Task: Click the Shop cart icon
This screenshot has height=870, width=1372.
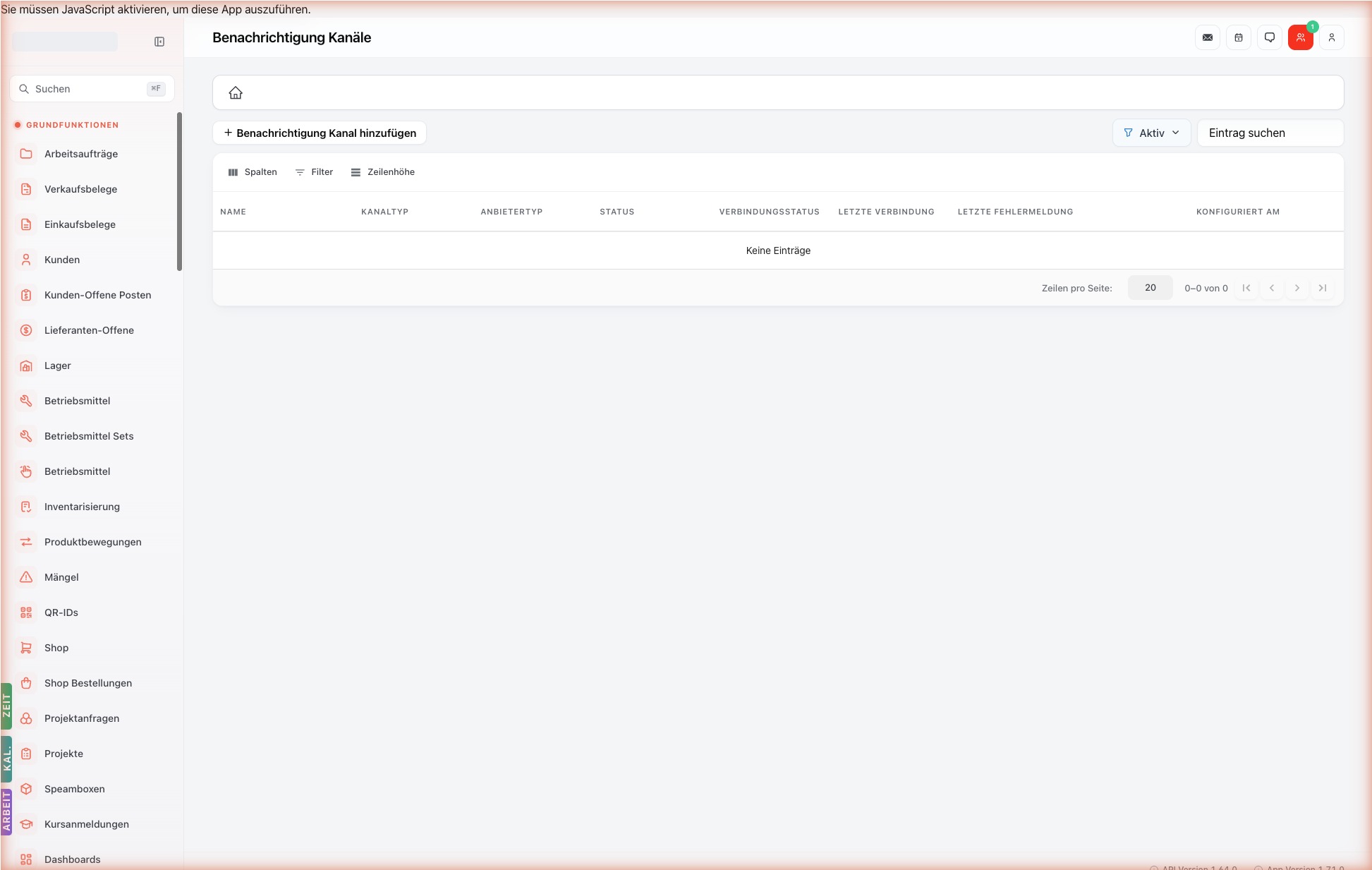Action: tap(26, 648)
